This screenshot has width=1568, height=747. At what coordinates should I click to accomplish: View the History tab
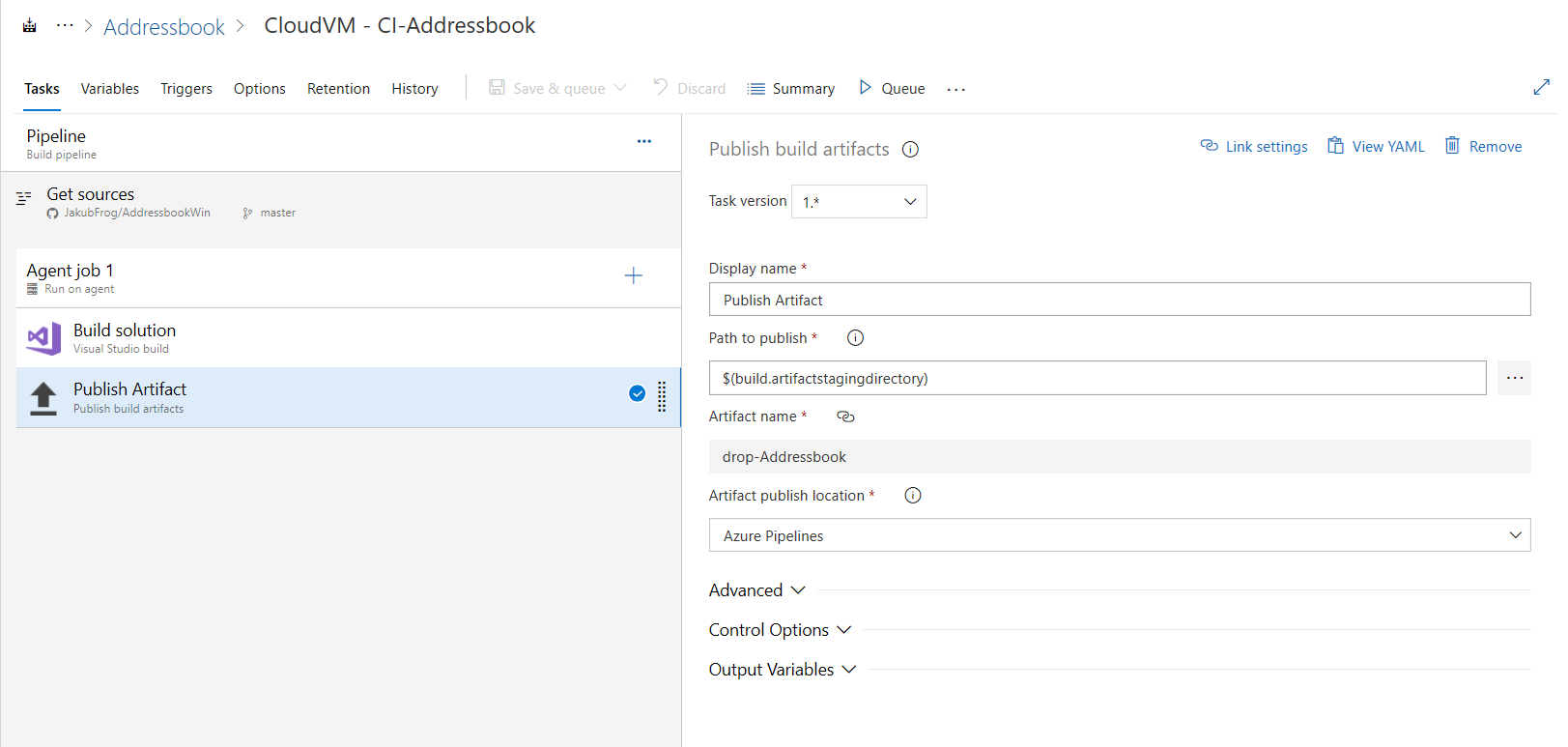(414, 89)
